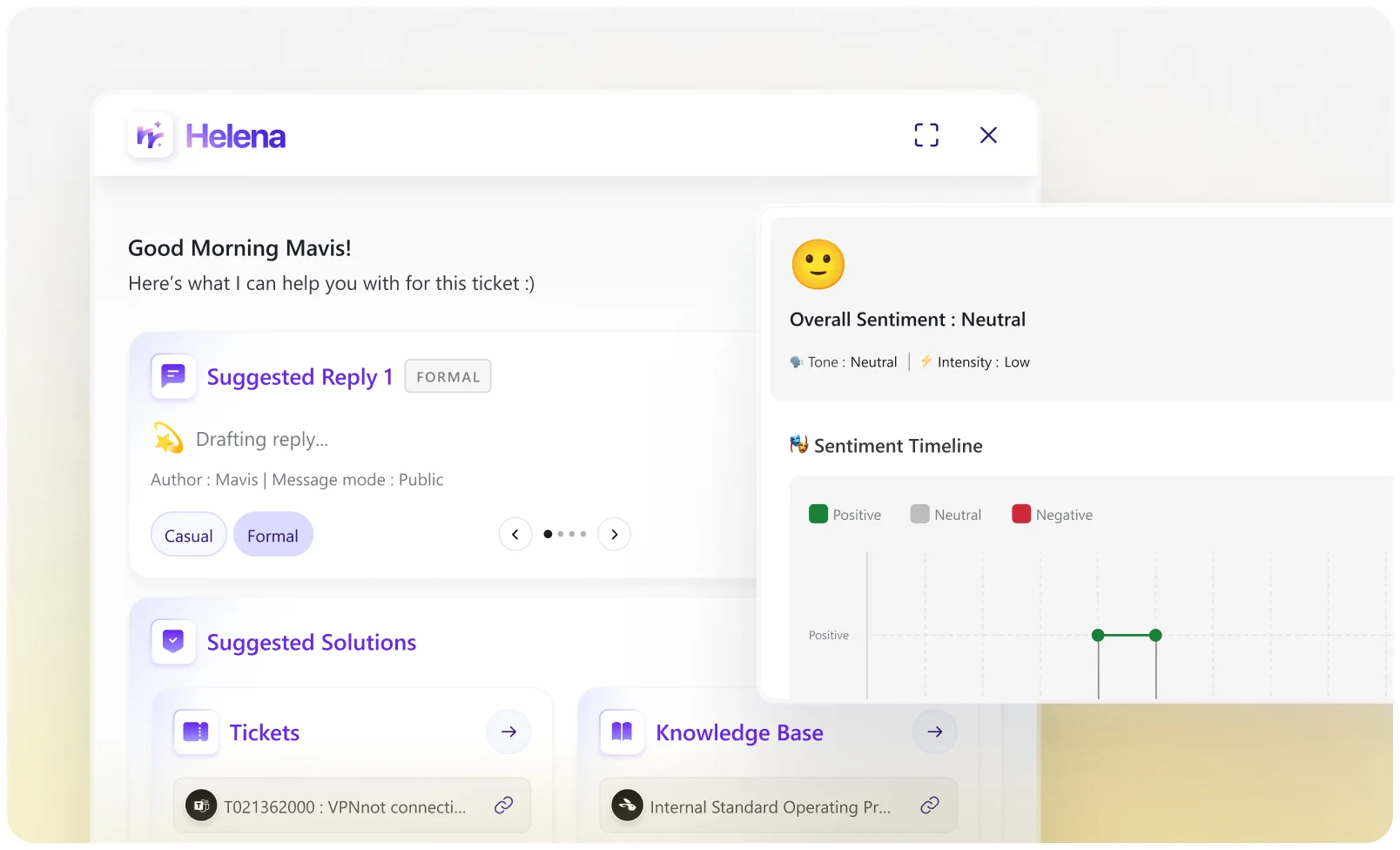Expand Helena panel to fullscreen
Image resolution: width=1400 pixels, height=850 pixels.
(926, 135)
